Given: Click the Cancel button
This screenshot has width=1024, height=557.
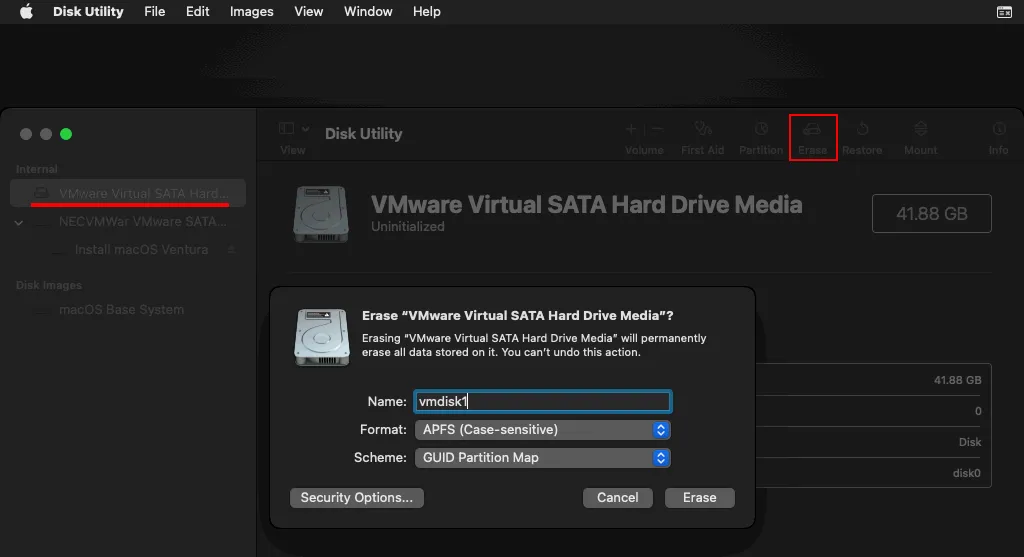Looking at the screenshot, I should click(x=617, y=498).
